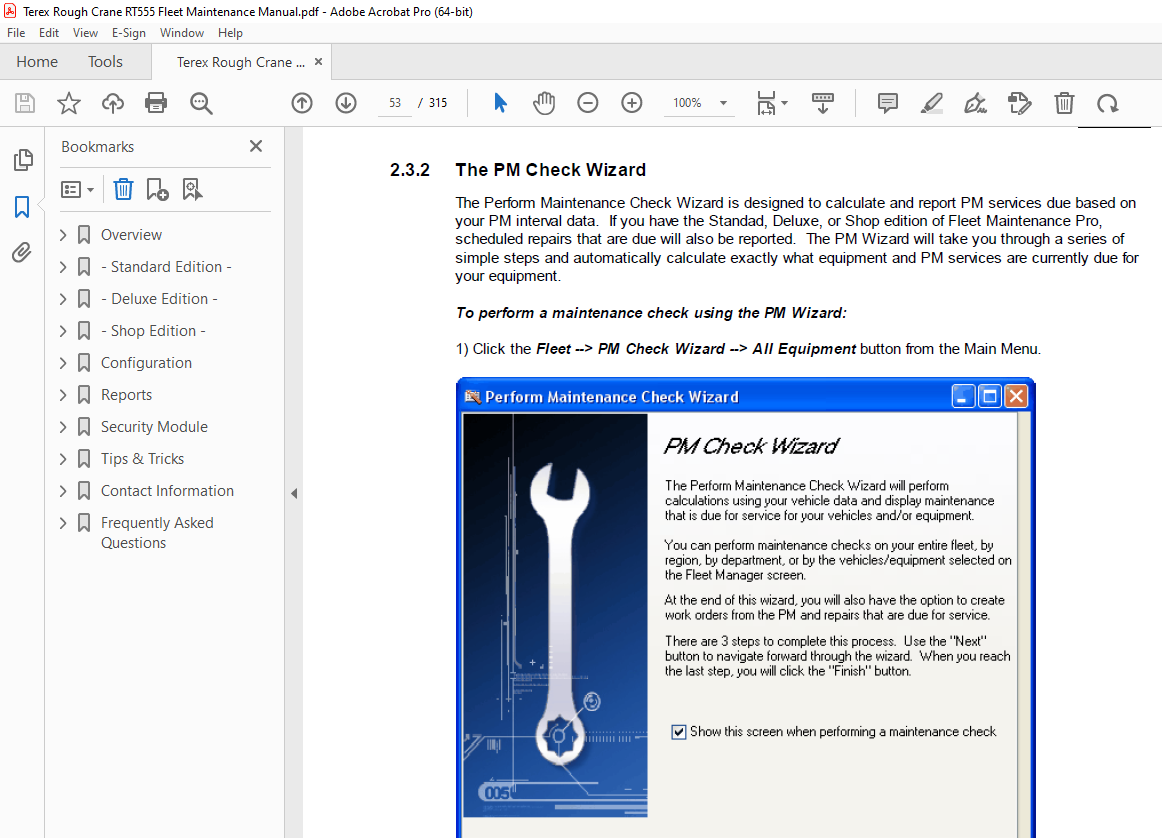1162x838 pixels.
Task: Add a sticky note comment
Action: [888, 103]
